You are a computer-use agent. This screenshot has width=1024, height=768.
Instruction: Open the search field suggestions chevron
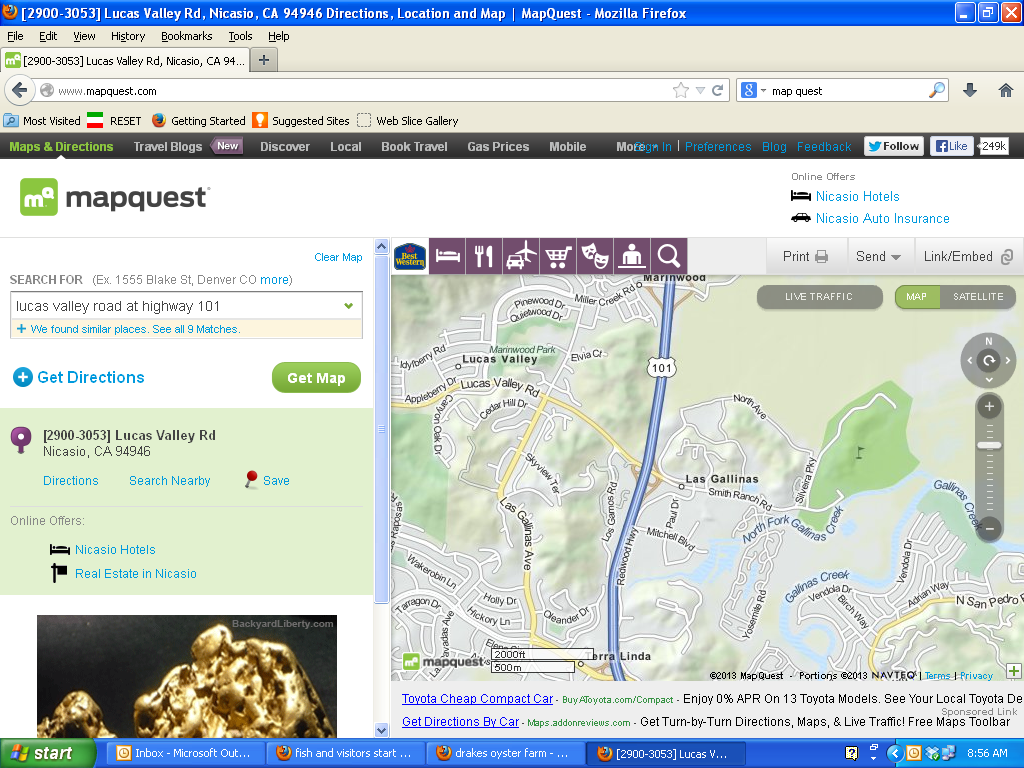[349, 306]
